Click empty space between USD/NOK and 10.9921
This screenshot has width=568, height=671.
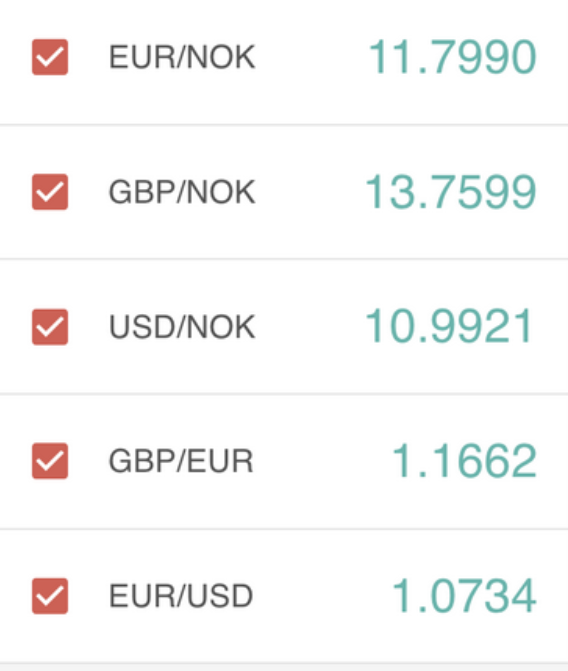click(310, 327)
